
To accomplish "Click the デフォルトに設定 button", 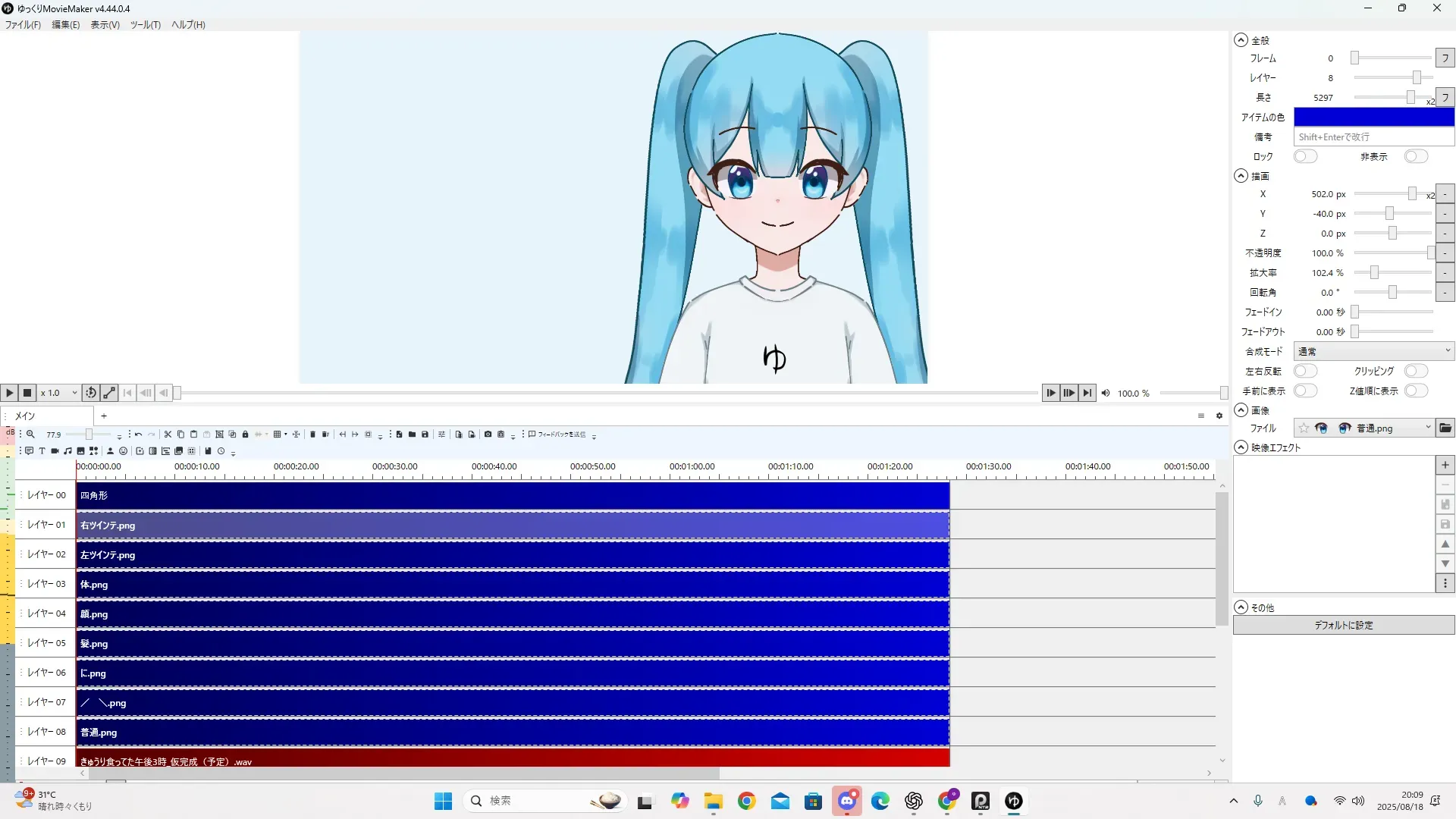I will tap(1343, 626).
